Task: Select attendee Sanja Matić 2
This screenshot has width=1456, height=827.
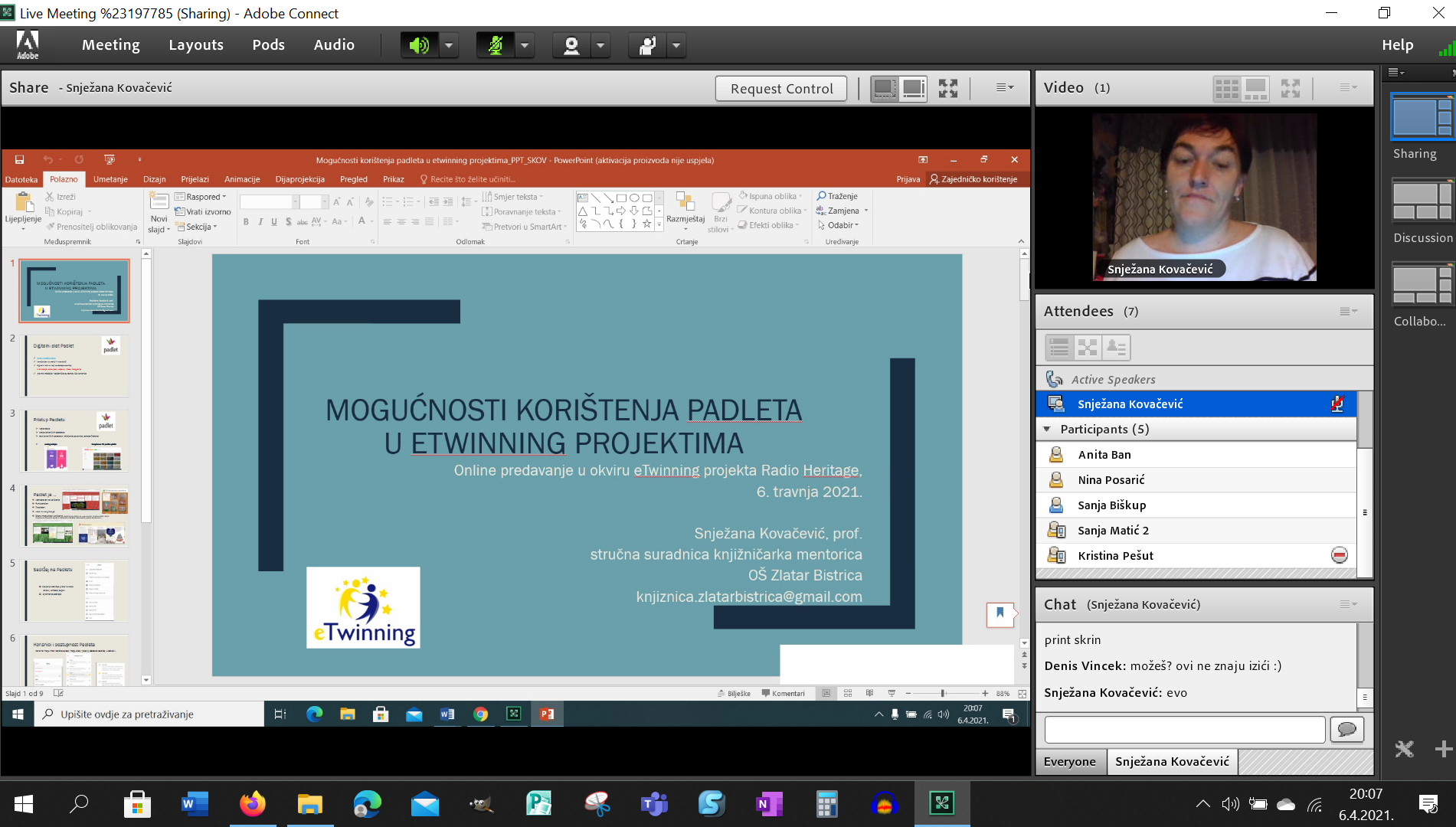Action: click(1196, 531)
